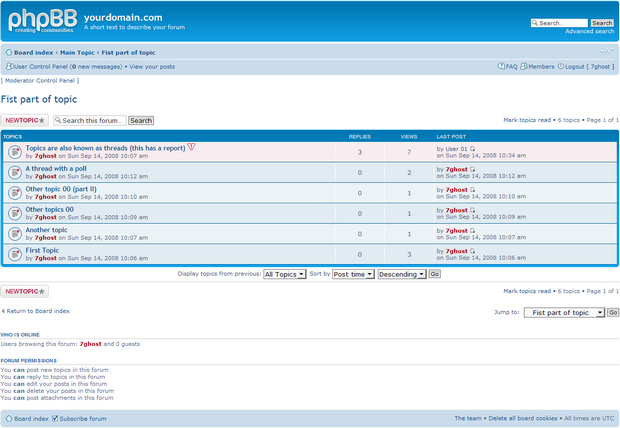View the latest post icon by User 01
The width and height of the screenshot is (620, 428).
coord(473,149)
